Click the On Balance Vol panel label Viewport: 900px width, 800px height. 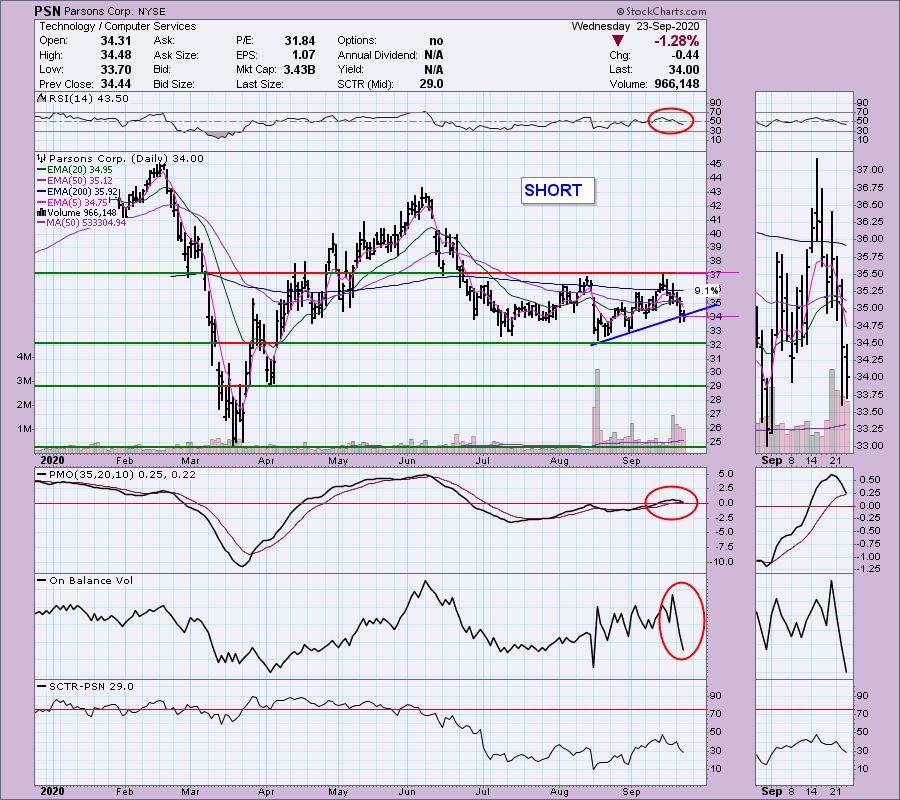coord(91,581)
